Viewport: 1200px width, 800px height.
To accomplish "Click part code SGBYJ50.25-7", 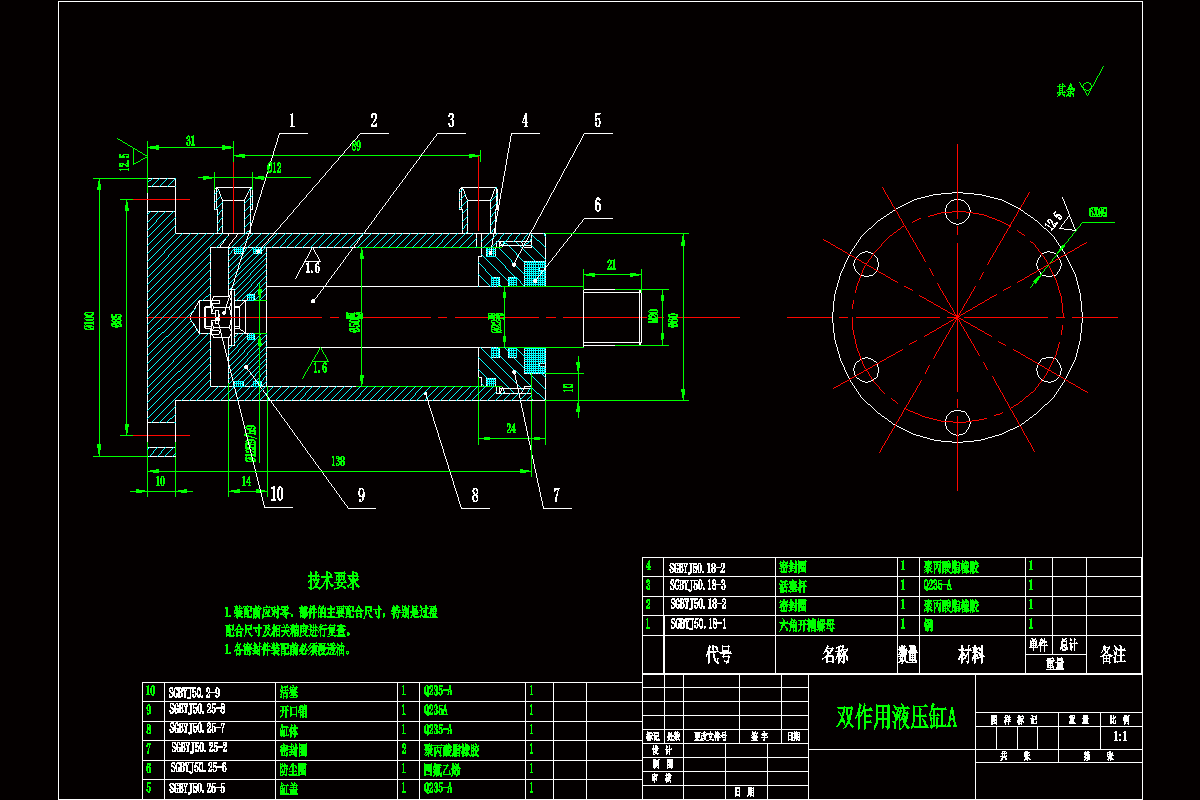I will 198,728.
